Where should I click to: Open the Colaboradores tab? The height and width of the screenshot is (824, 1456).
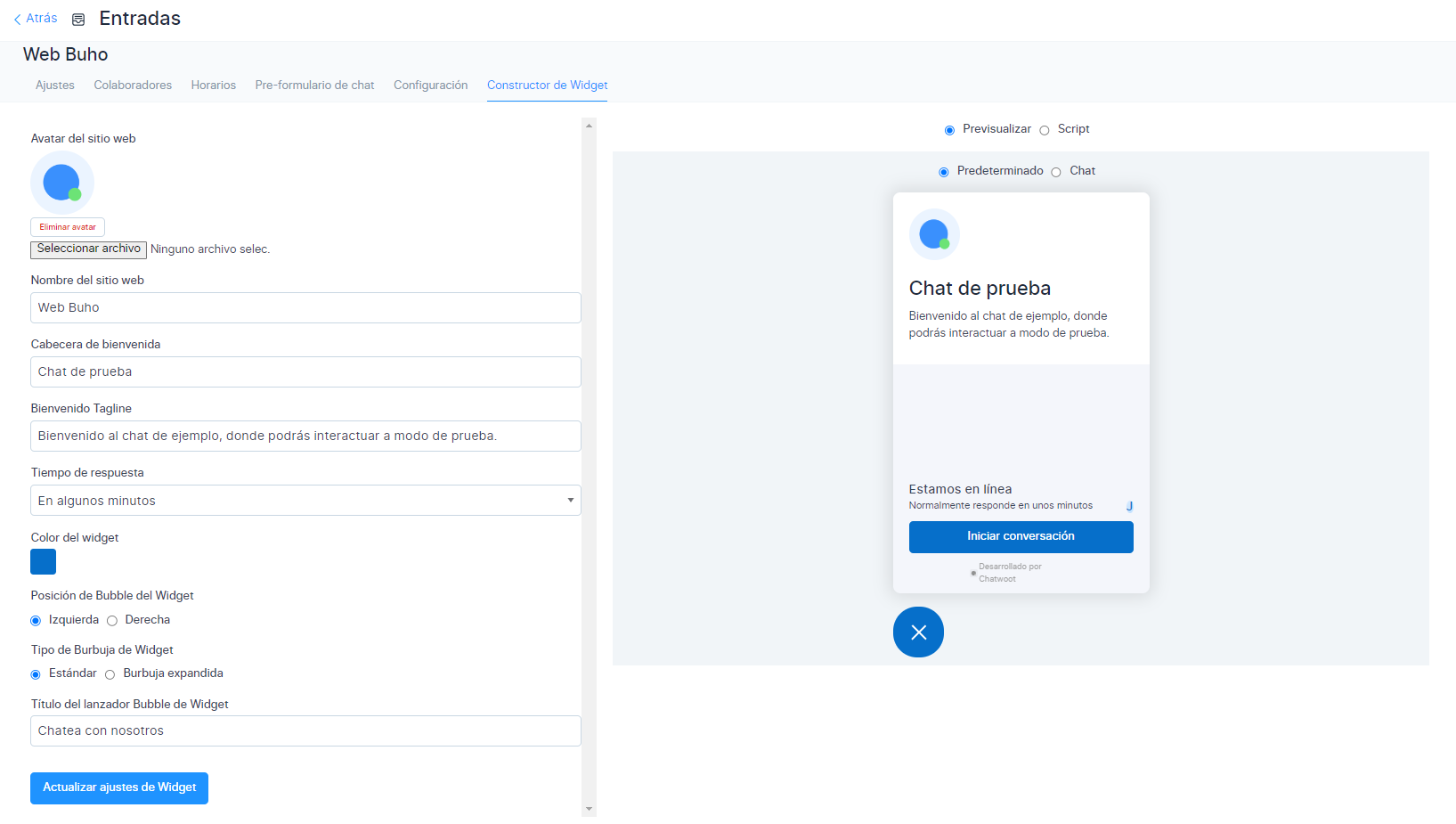[133, 86]
